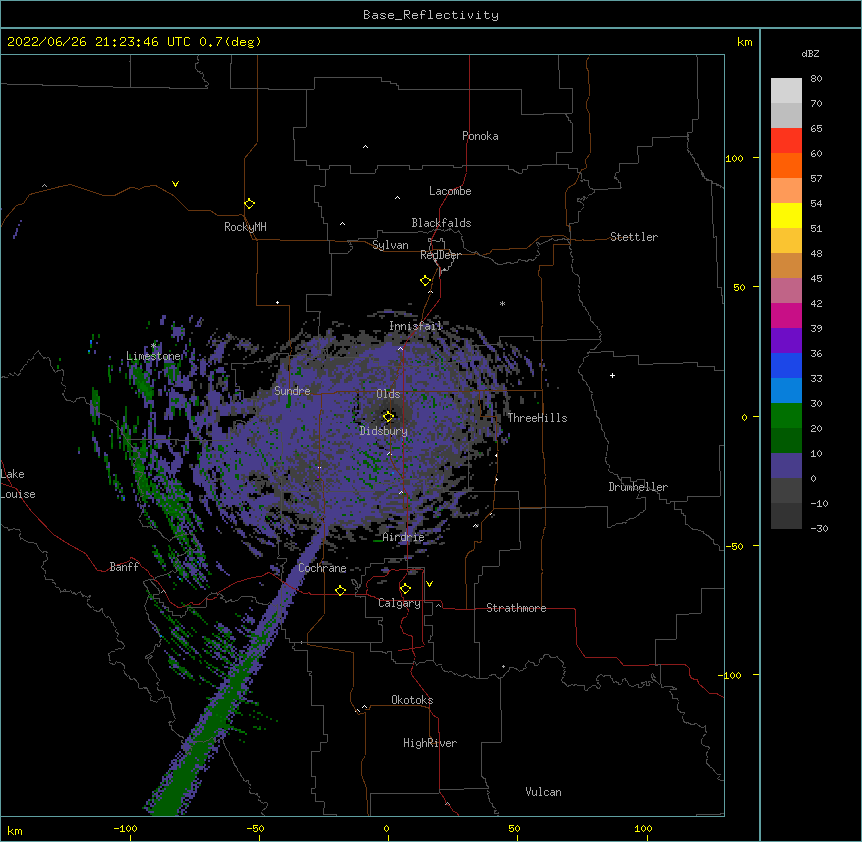Select the green swatch between 30 and 20 dBZ
The height and width of the screenshot is (842, 862).
coord(786,416)
